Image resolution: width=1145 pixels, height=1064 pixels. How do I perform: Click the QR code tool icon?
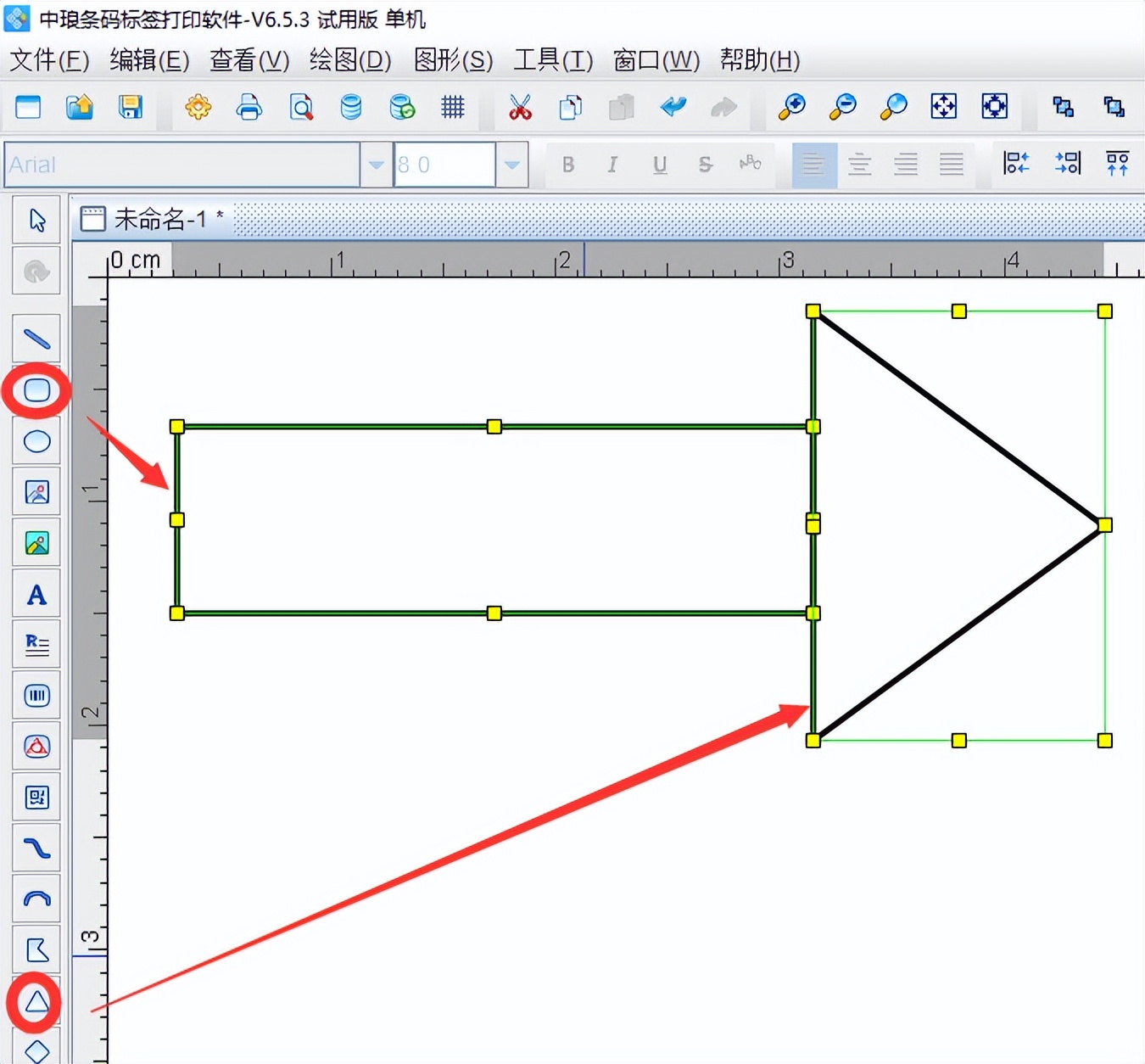[x=36, y=798]
